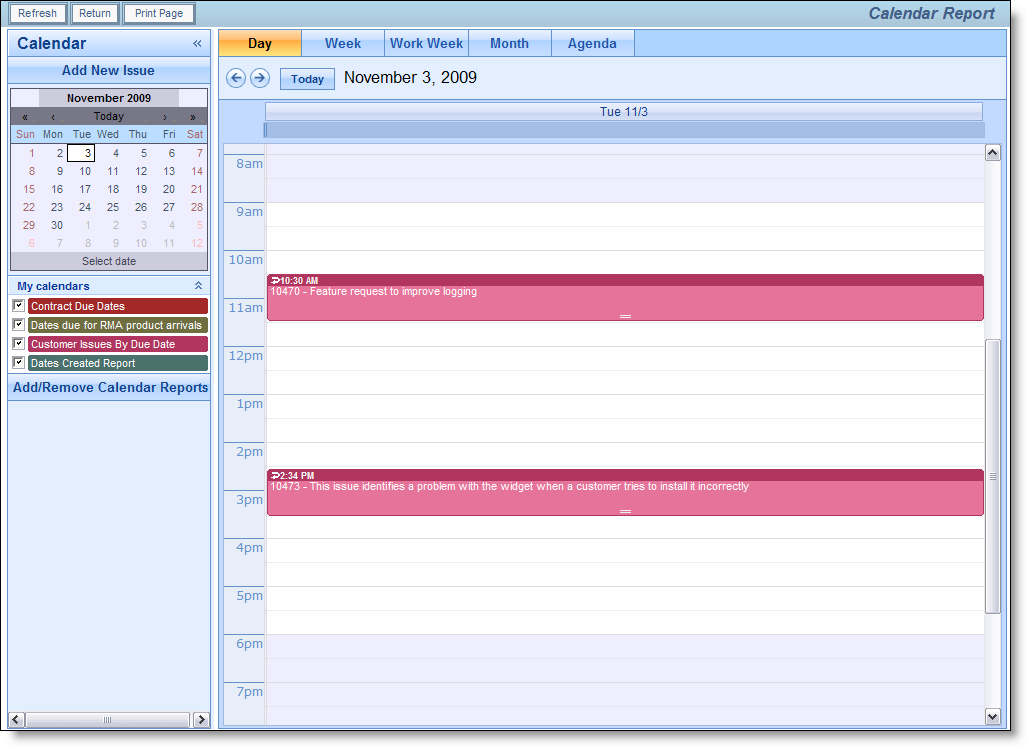Click the Contract Due Dates red label
The image size is (1027, 747).
pos(118,306)
